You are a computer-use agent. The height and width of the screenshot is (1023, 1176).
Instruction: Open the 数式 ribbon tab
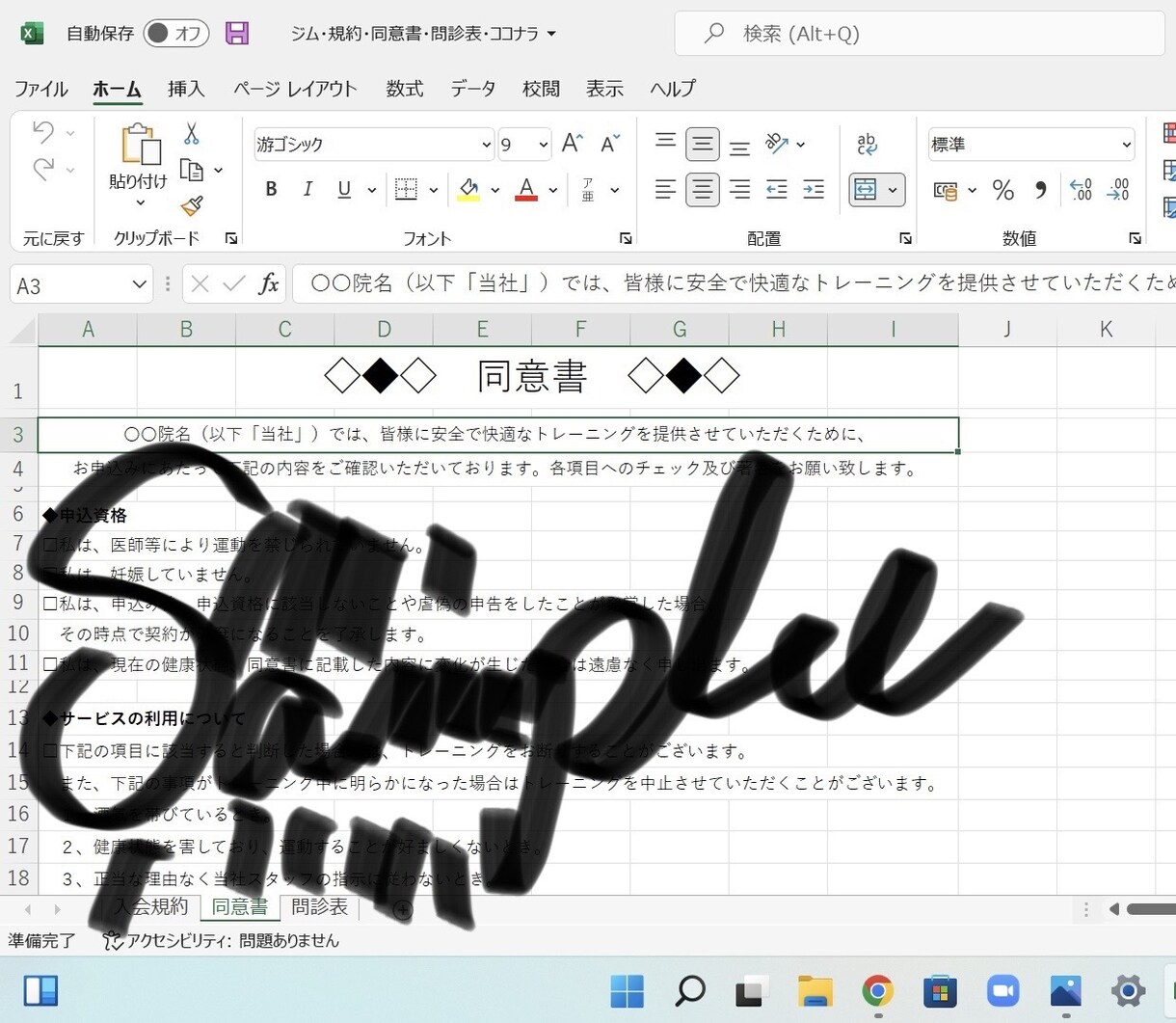(x=405, y=89)
